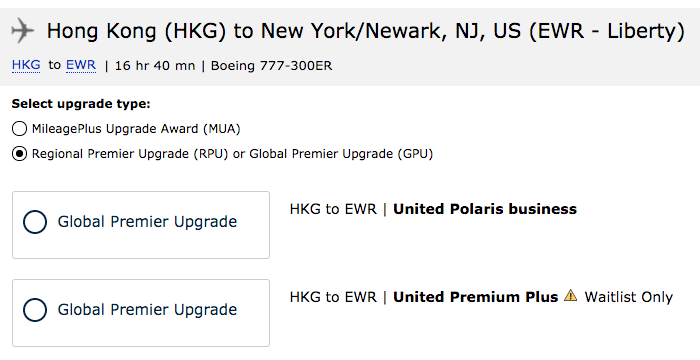Viewport: 700px width, 360px height.
Task: Click the Boeing 777-300ER aircraft text
Action: point(271,66)
